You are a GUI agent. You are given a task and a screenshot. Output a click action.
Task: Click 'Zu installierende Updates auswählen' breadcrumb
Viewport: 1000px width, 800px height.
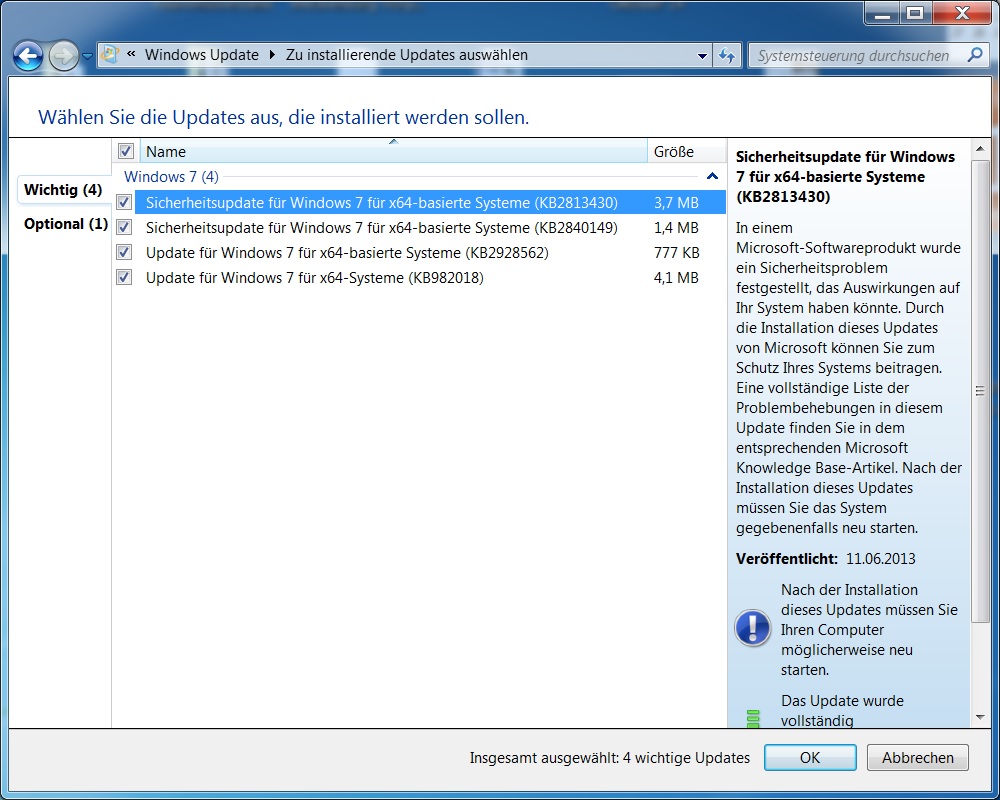coord(407,55)
